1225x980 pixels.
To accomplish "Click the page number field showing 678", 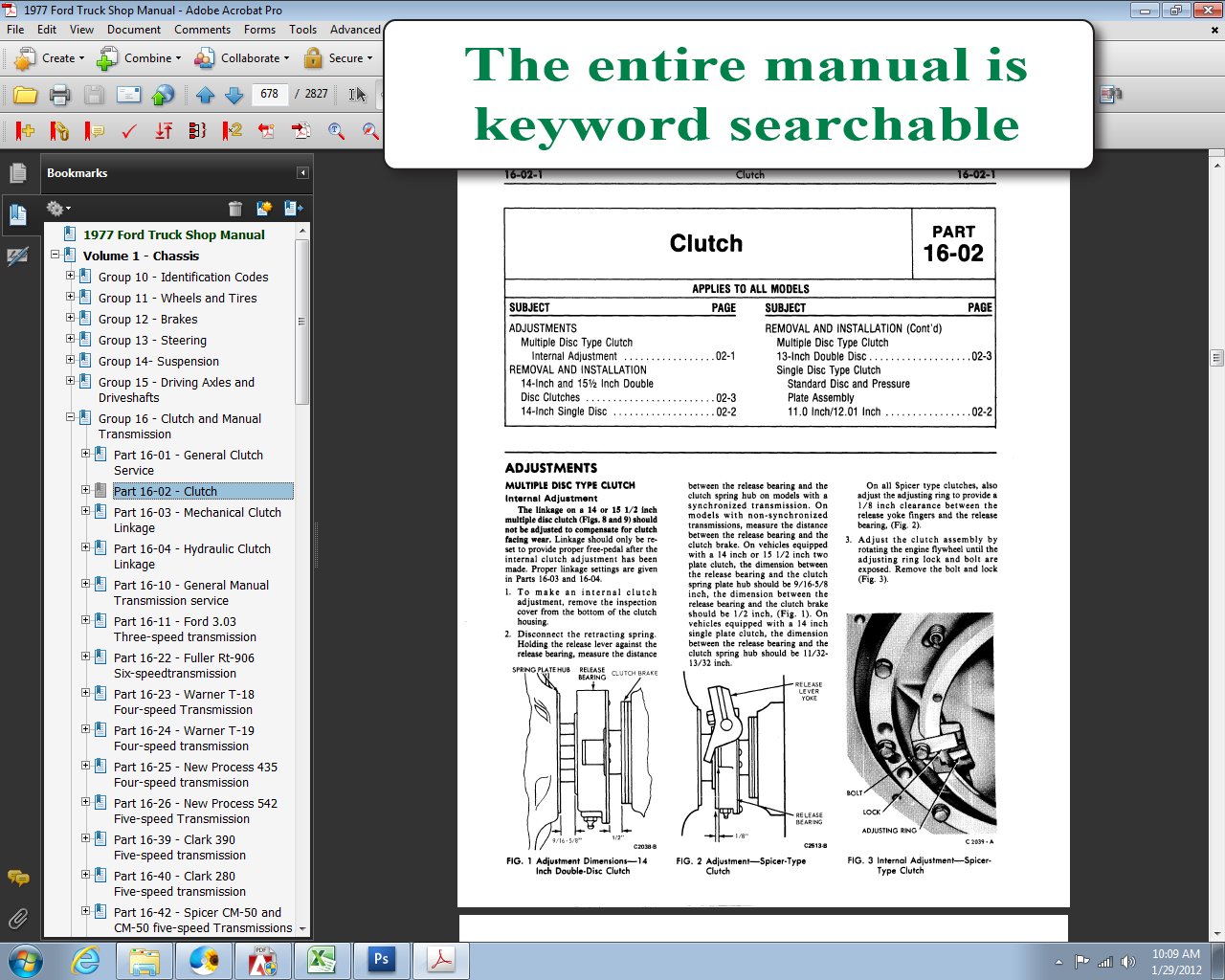I will click(269, 94).
